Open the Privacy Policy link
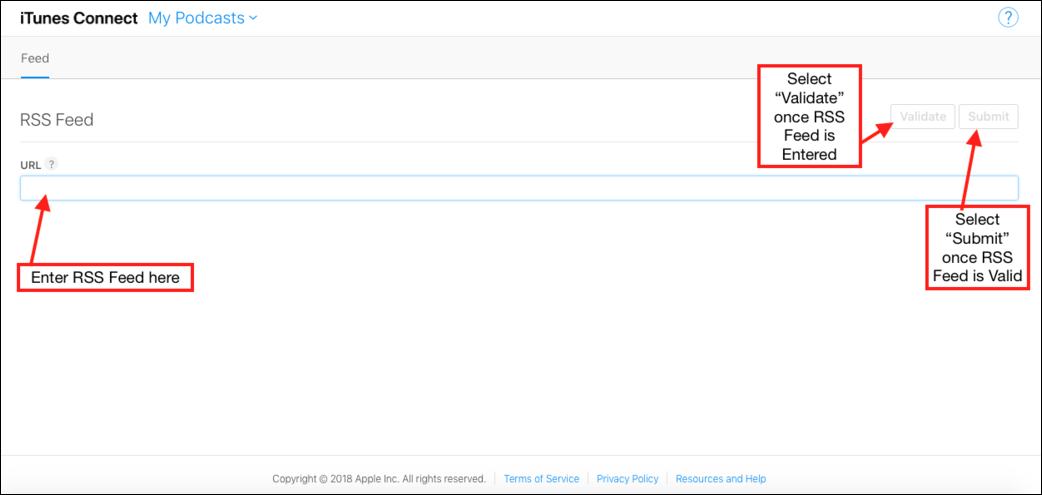Screen dimensions: 1042x495 pos(627,478)
